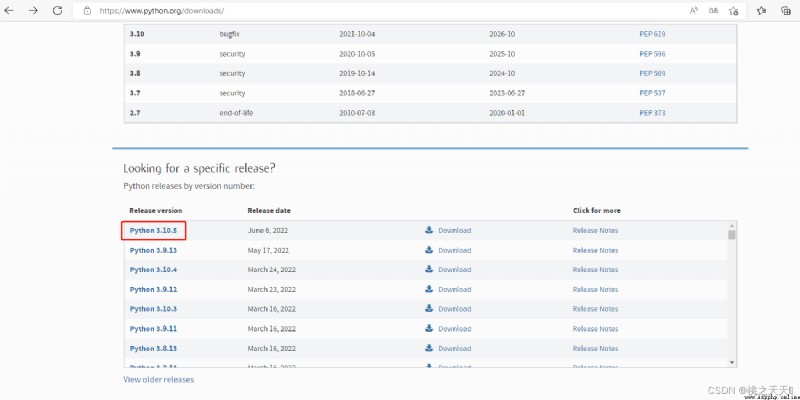Open the PEP 569 link
800x400 pixels.
653,73
